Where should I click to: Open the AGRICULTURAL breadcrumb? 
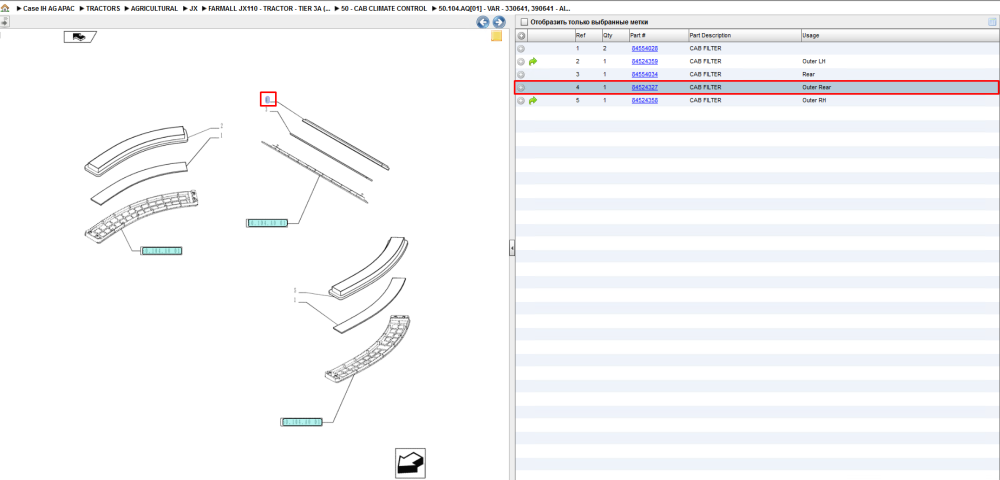pyautogui.click(x=154, y=9)
